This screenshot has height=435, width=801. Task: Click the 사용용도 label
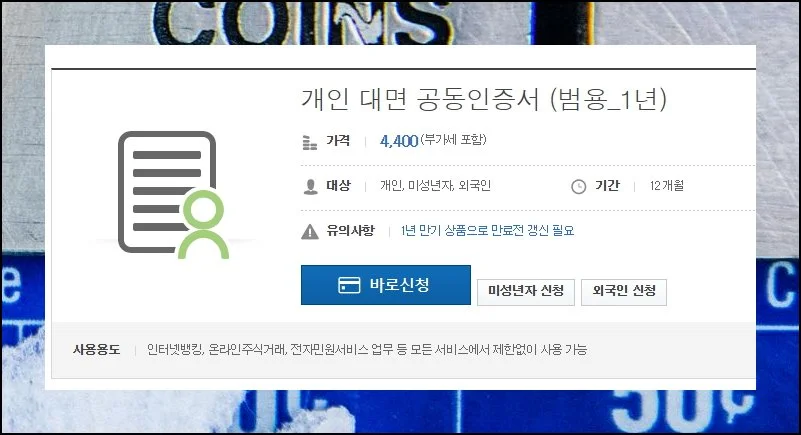[x=97, y=350]
